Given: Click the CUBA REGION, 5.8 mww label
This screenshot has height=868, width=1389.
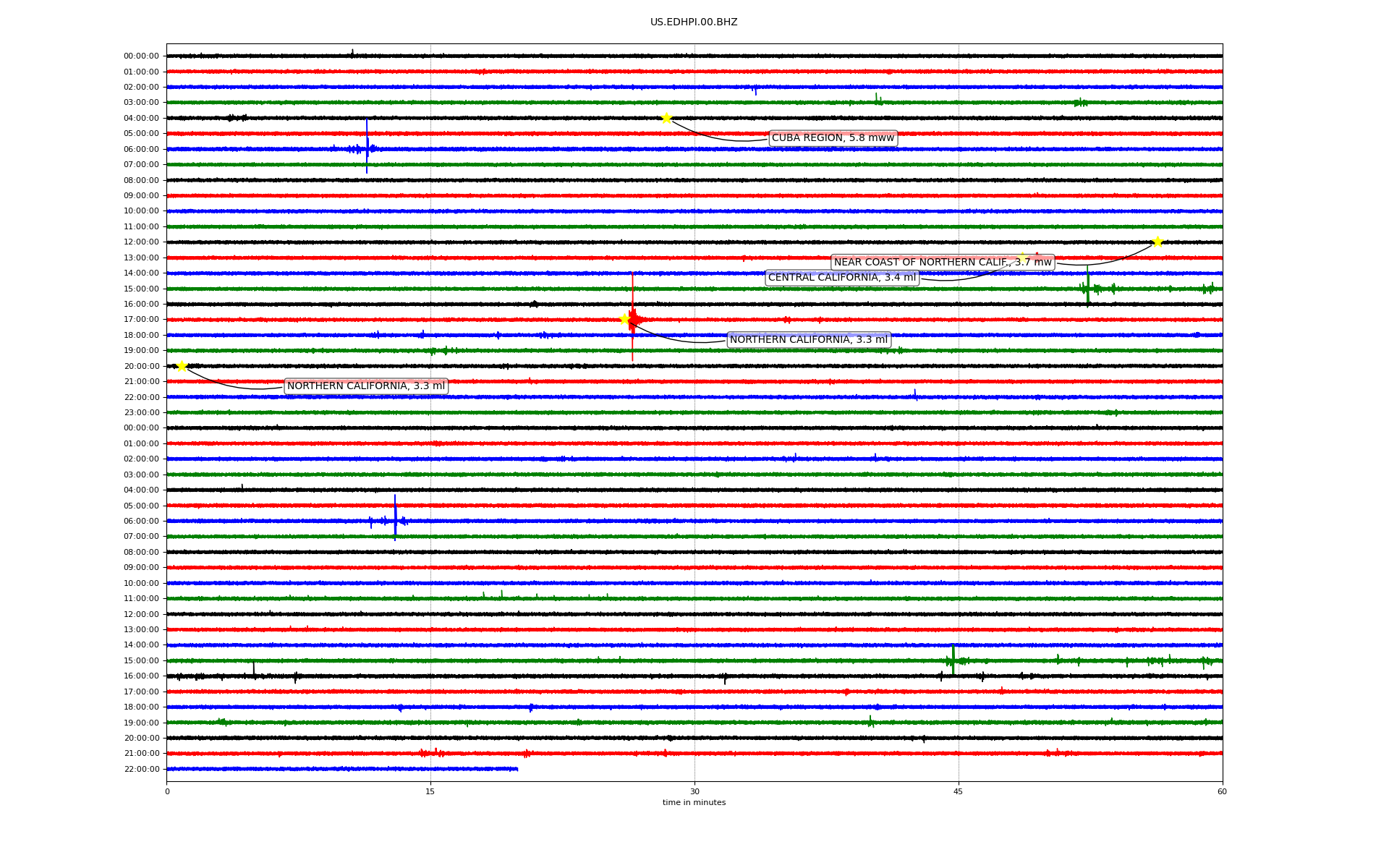Looking at the screenshot, I should [x=833, y=138].
